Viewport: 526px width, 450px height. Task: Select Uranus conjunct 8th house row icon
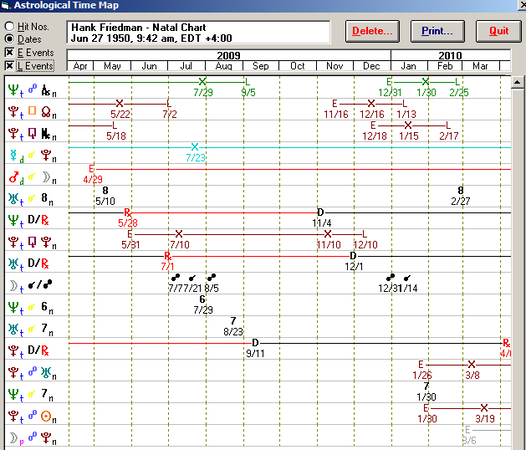click(x=31, y=199)
